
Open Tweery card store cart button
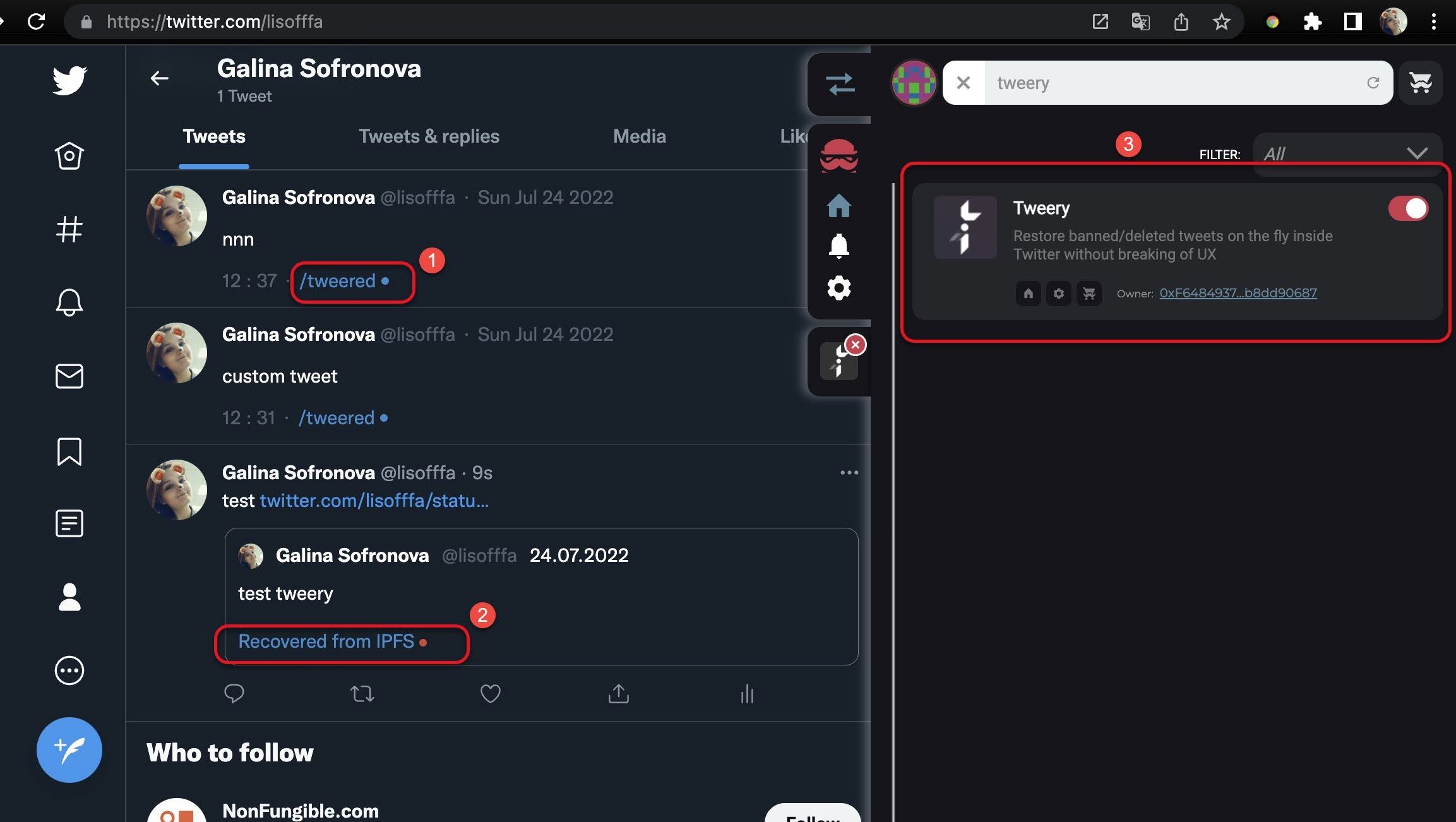1089,294
